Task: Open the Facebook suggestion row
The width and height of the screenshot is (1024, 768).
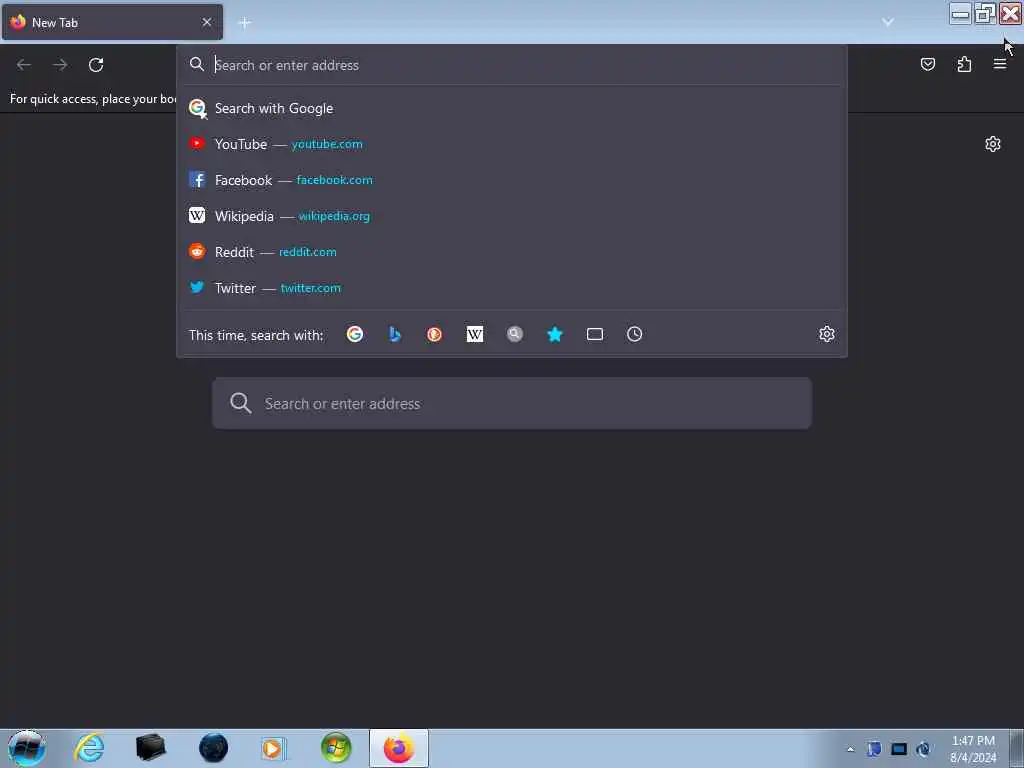Action: pos(512,180)
